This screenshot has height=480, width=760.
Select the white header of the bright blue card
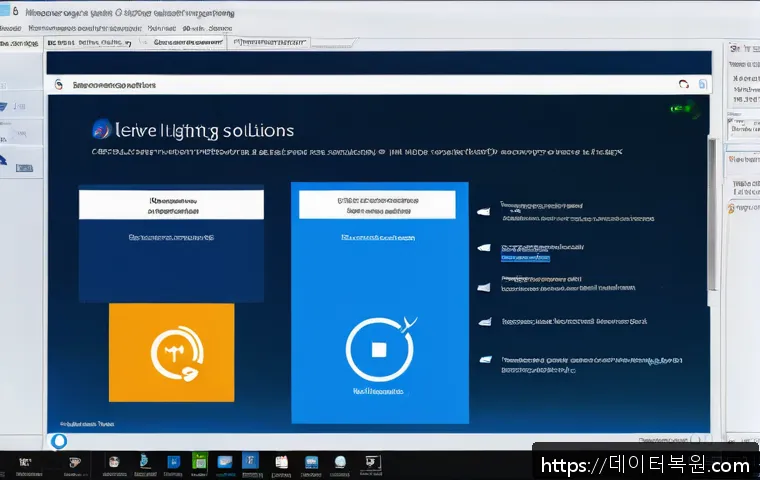(378, 204)
